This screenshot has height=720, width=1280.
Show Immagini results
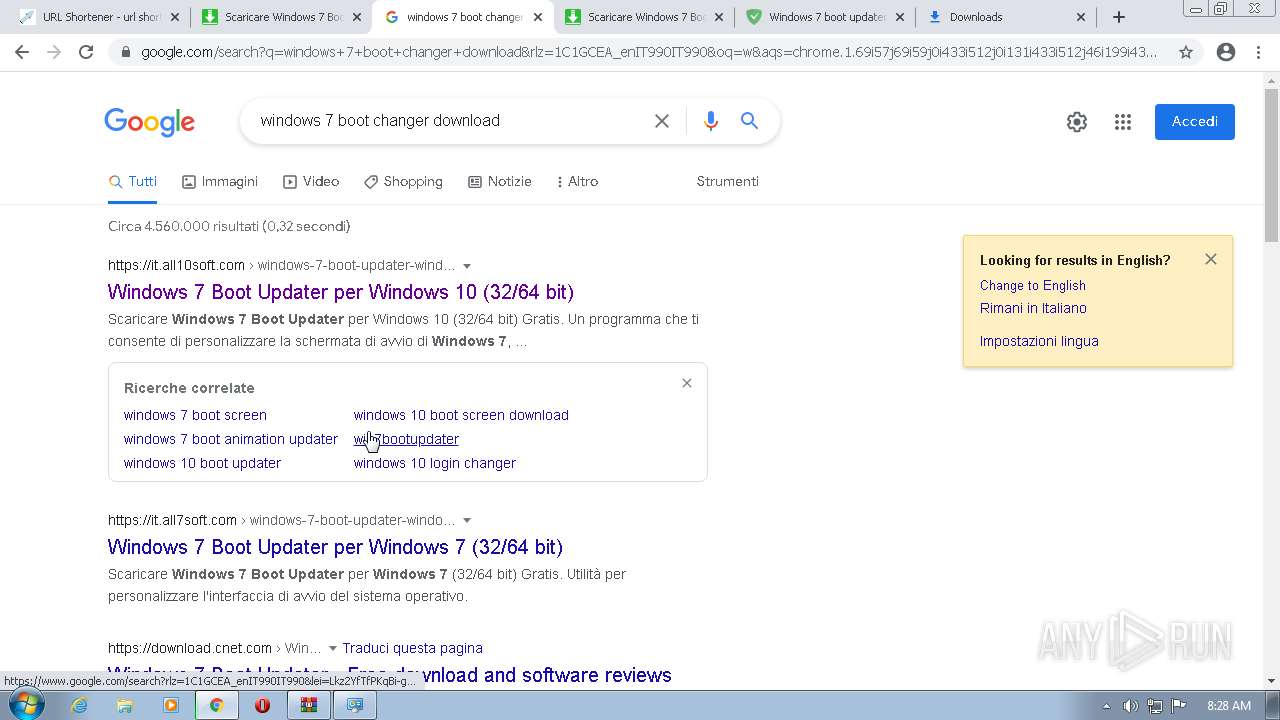pyautogui.click(x=220, y=182)
